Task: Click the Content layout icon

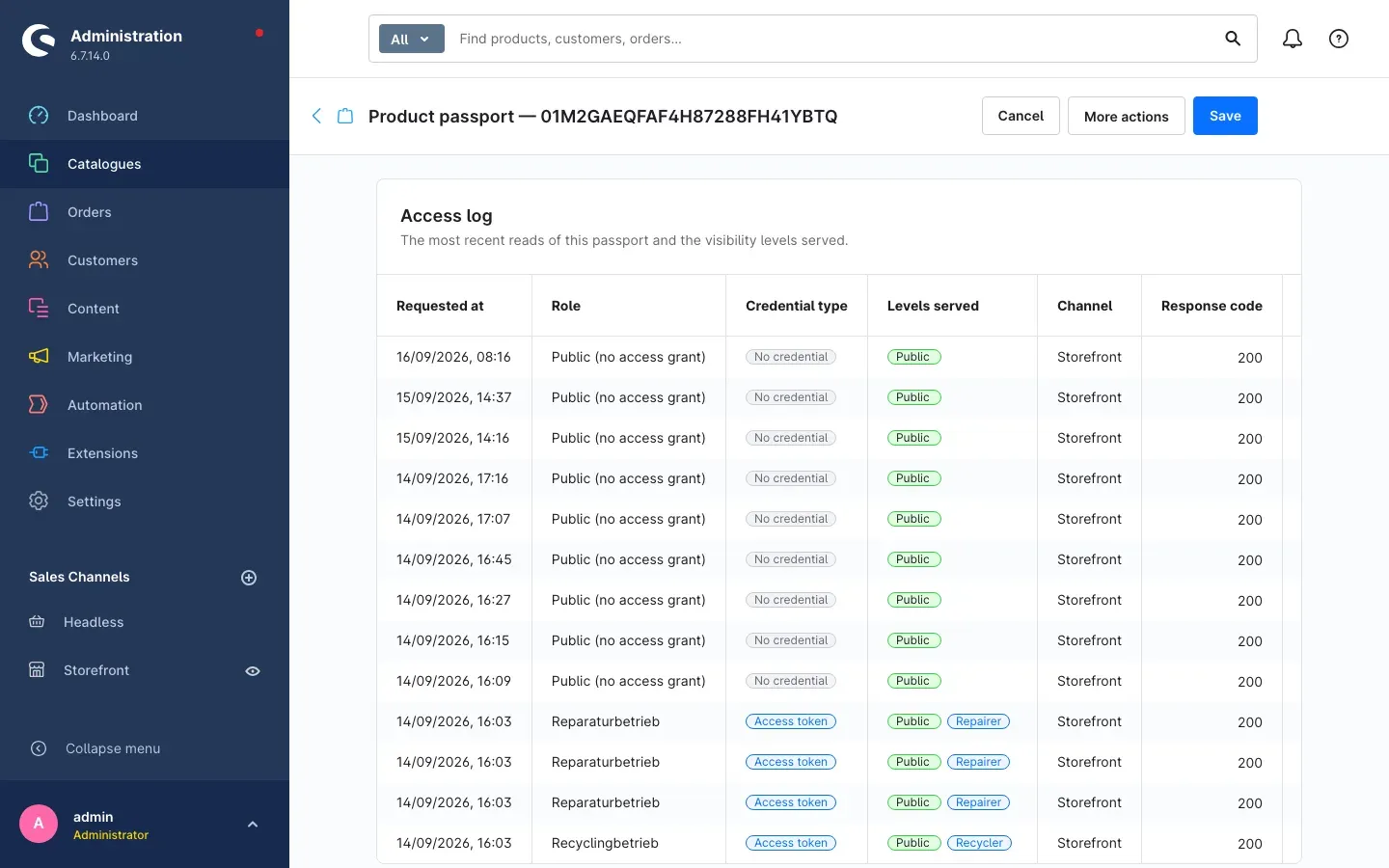Action: (39, 309)
